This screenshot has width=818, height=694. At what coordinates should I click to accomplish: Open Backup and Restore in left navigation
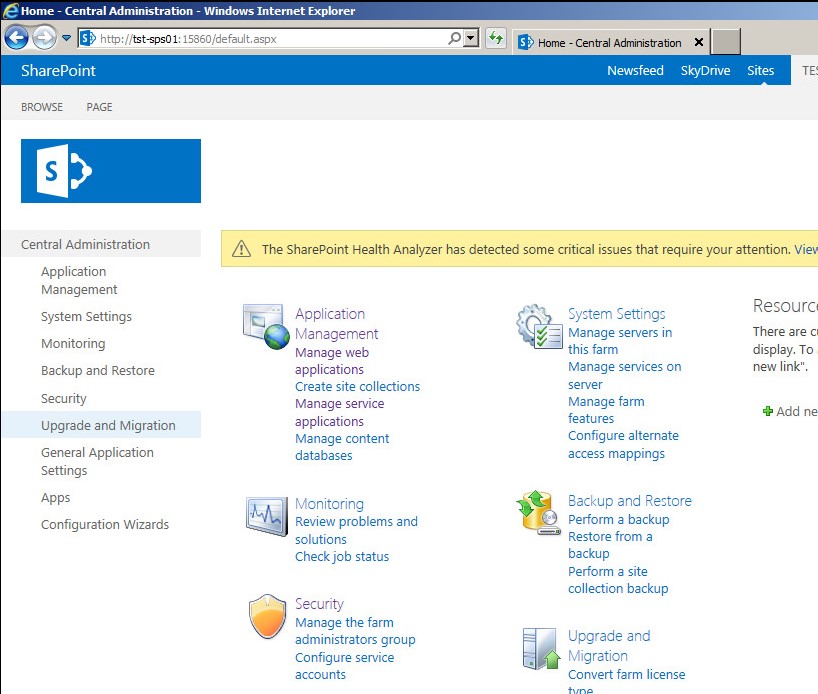[x=98, y=370]
